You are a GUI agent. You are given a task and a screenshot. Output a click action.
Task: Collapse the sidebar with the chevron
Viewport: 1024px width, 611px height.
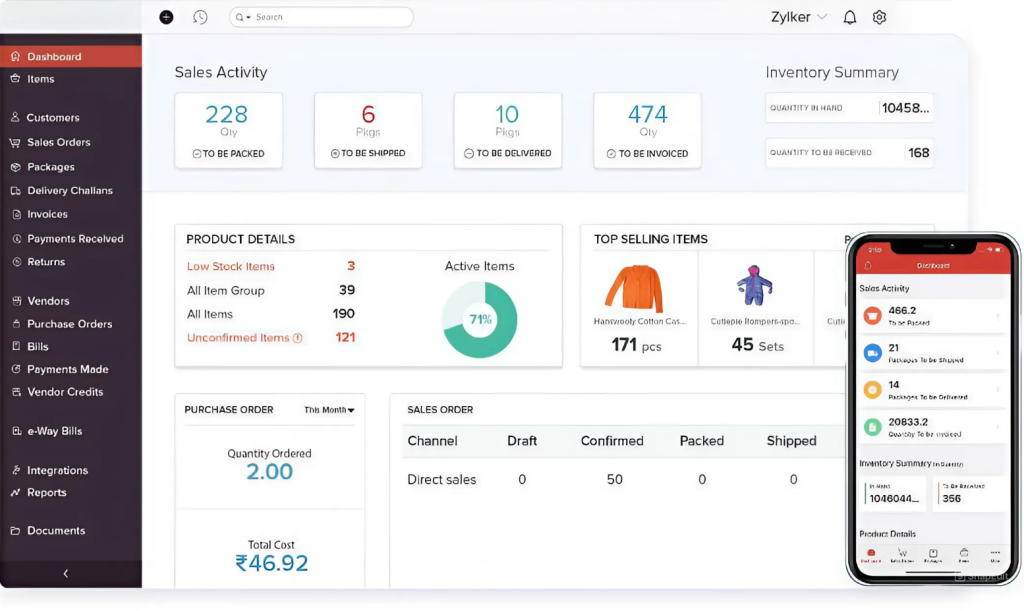[66, 573]
